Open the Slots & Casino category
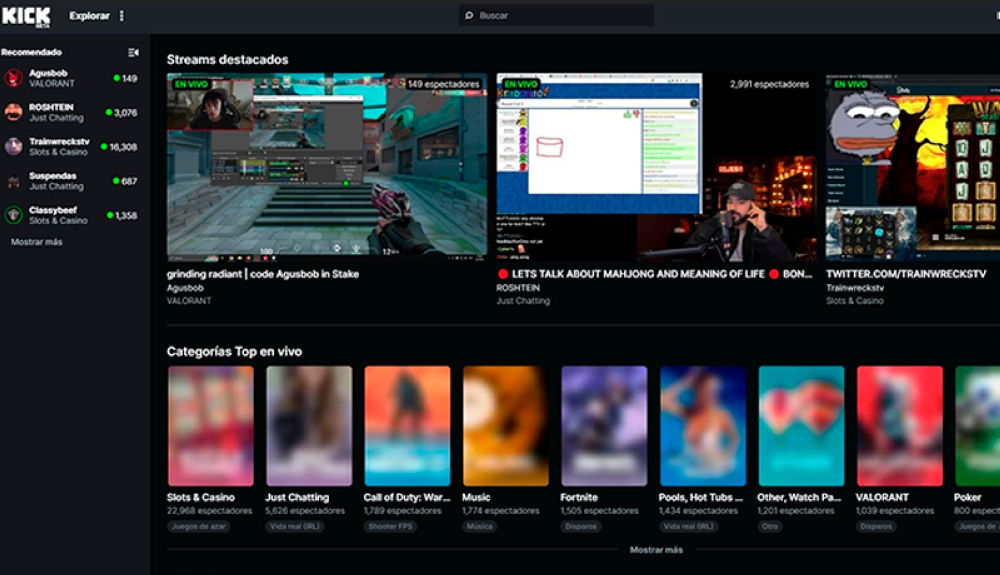The height and width of the screenshot is (575, 1000). [210, 426]
